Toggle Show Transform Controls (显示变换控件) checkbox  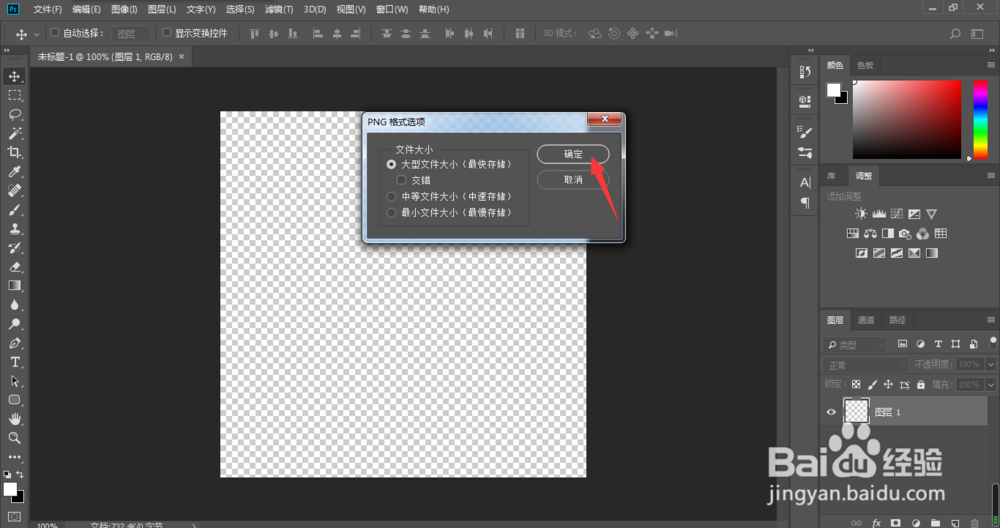pos(166,33)
